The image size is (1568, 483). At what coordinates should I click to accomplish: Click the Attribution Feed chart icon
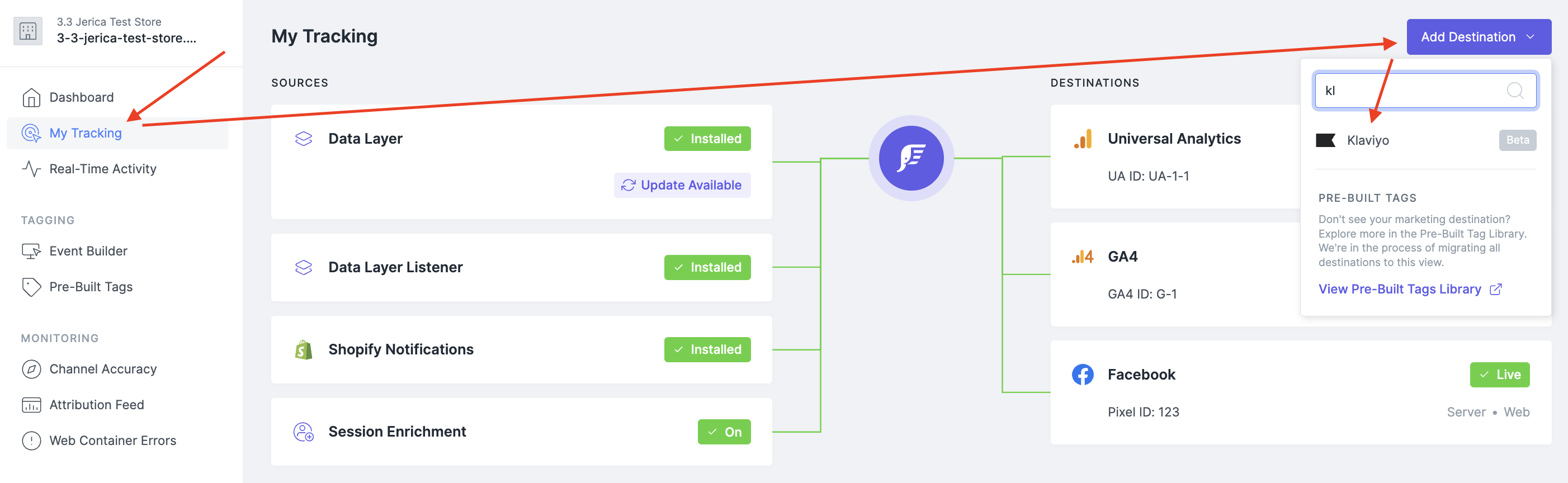point(31,405)
